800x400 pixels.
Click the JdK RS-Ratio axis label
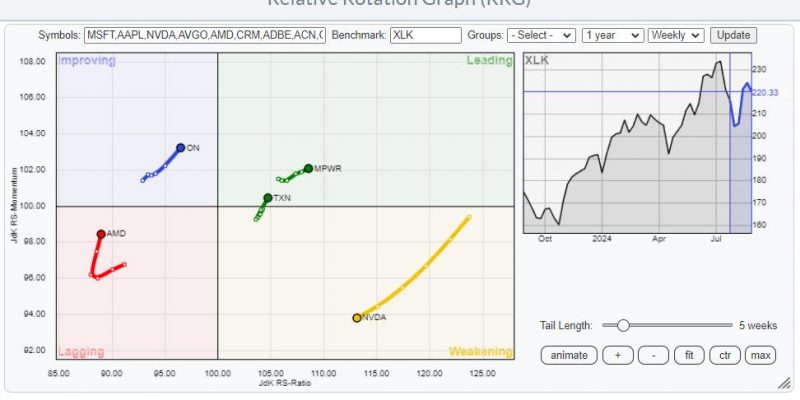coord(285,383)
